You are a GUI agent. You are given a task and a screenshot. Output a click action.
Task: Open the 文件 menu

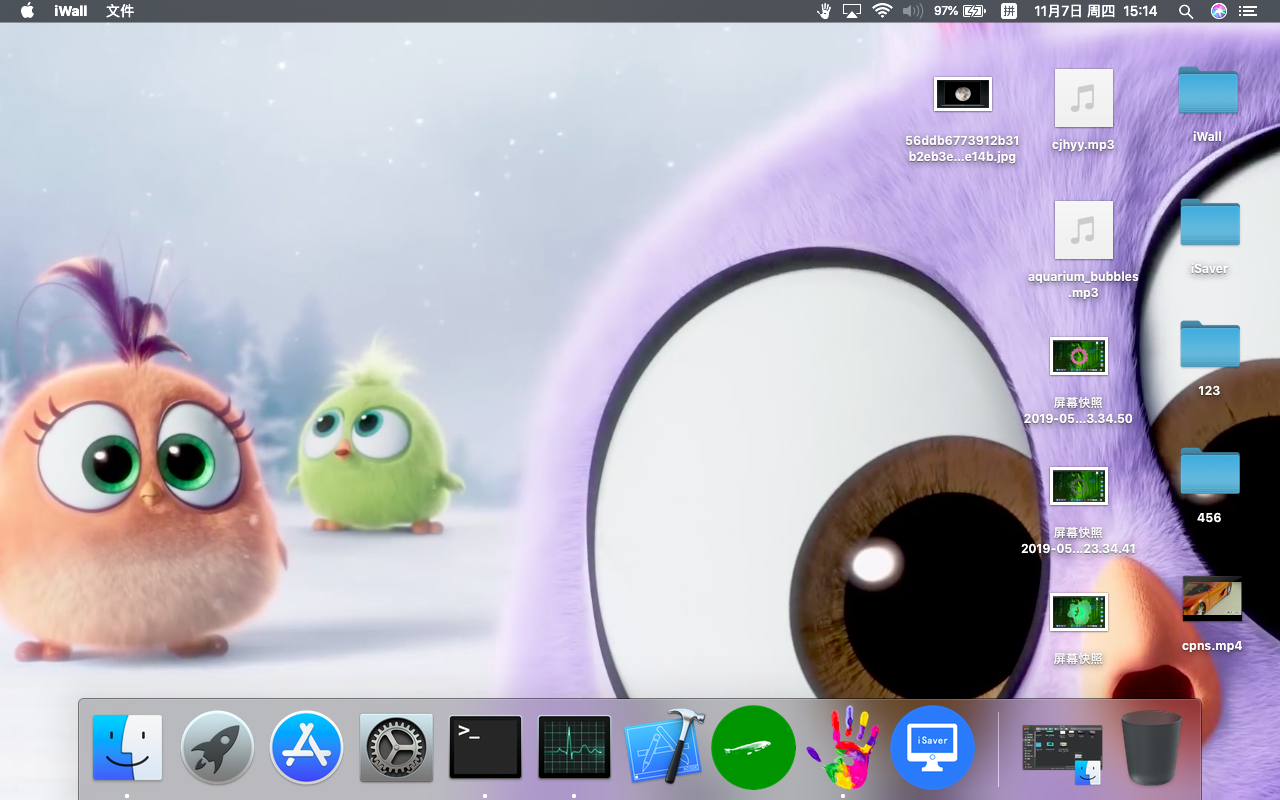tap(120, 11)
